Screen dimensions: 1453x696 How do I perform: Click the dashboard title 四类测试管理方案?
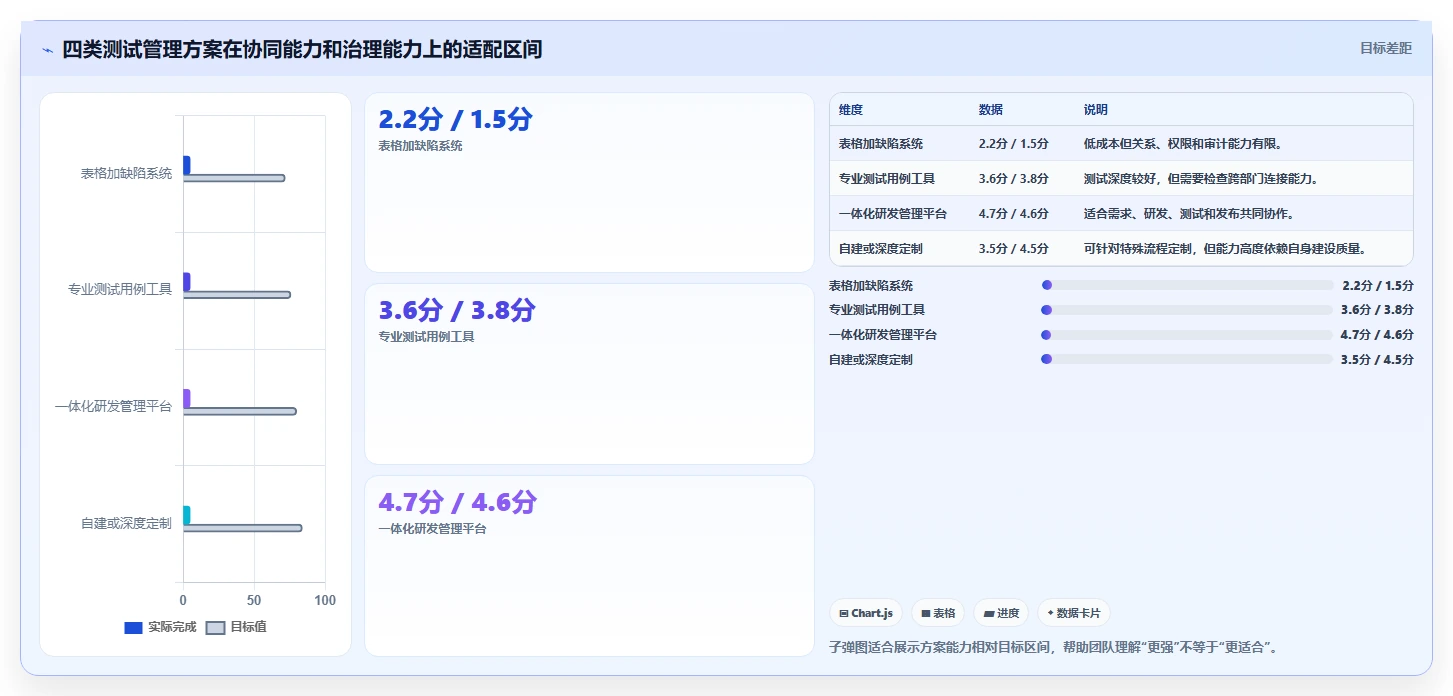click(x=302, y=49)
